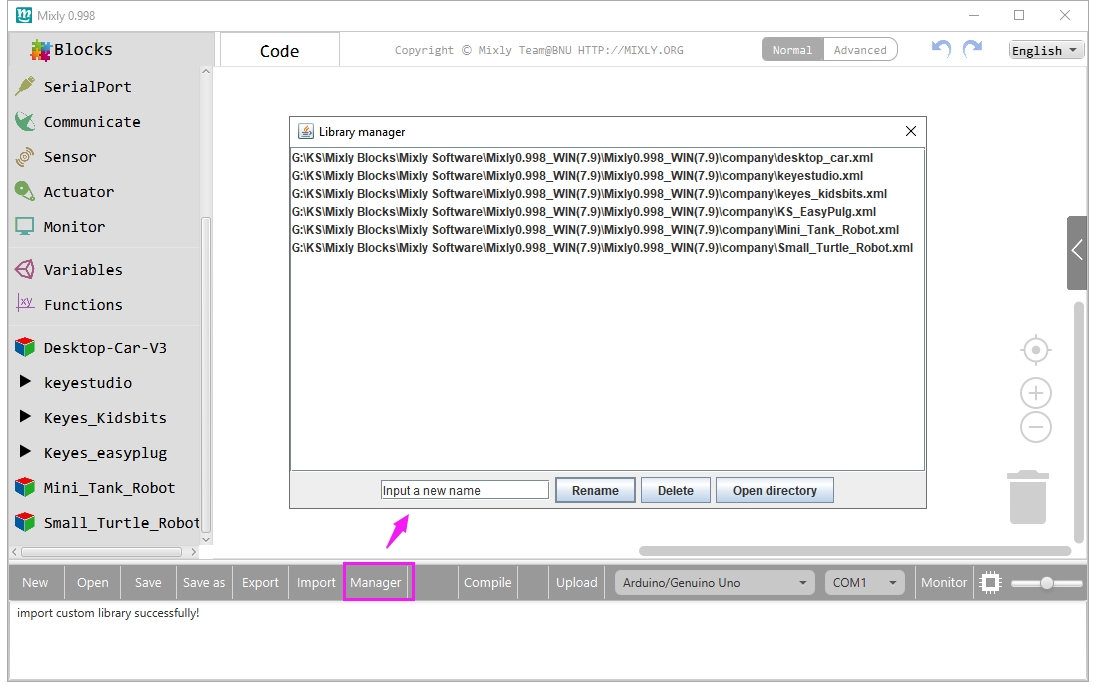1096x689 pixels.
Task: Click the redo arrow icon
Action: pos(972,49)
